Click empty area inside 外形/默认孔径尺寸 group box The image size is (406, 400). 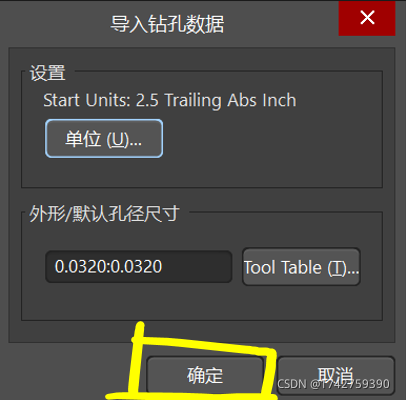tap(200, 303)
